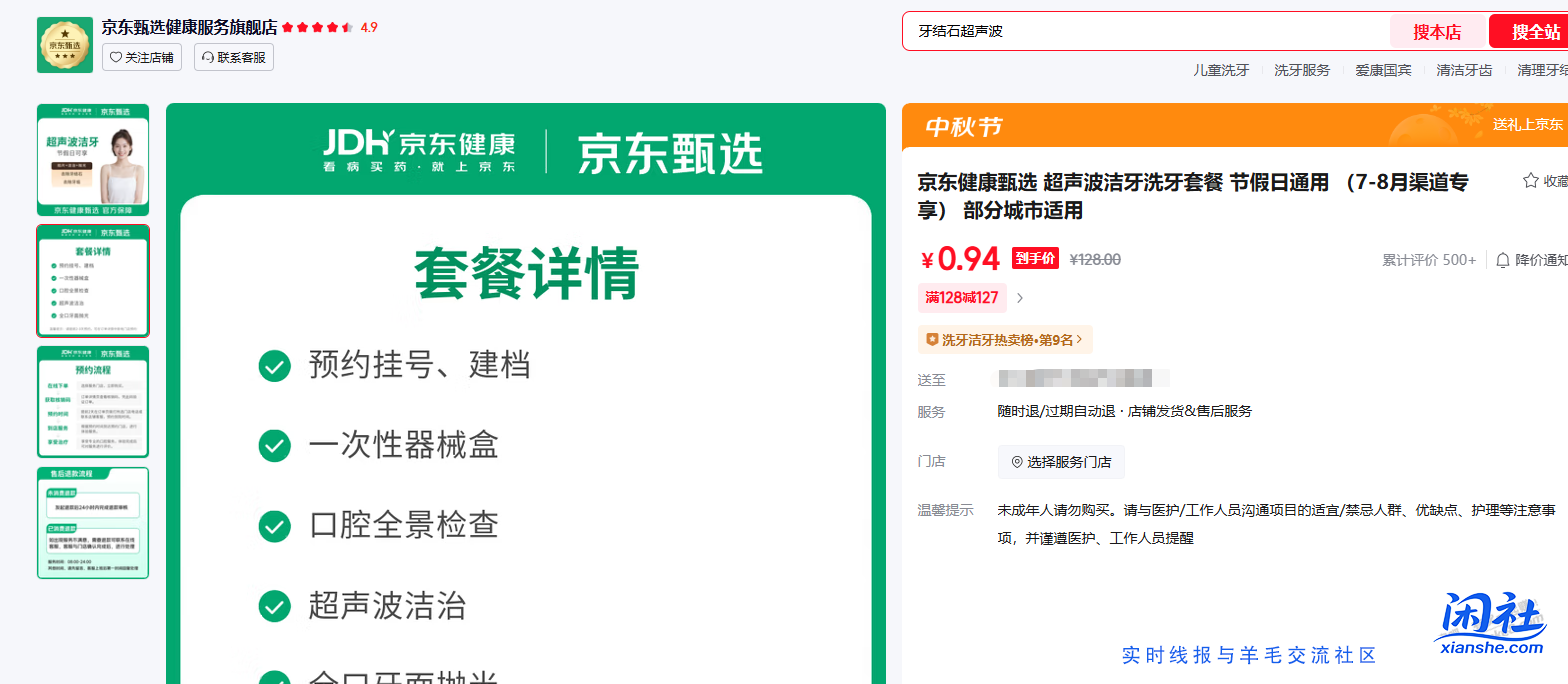
Task: Click the shield icon in 洗牙洁牙热卖榜
Action: 932,340
